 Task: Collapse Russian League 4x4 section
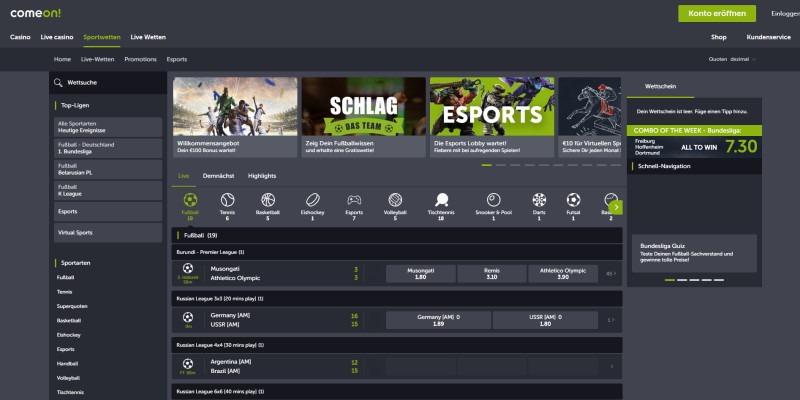tap(397, 345)
